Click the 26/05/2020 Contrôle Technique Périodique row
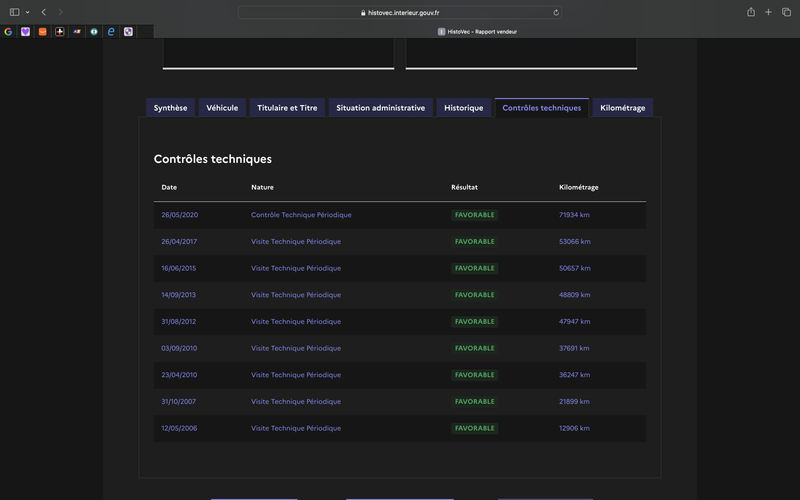Image resolution: width=800 pixels, height=500 pixels. pos(399,215)
